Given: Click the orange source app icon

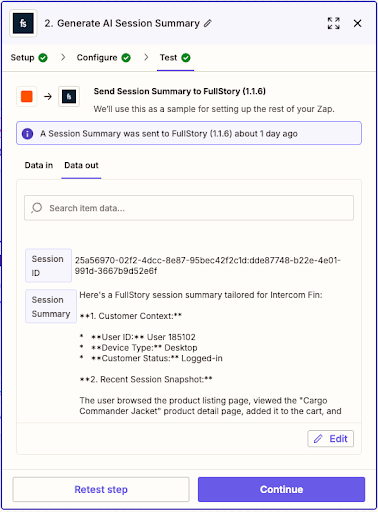Looking at the screenshot, I should 27,96.
